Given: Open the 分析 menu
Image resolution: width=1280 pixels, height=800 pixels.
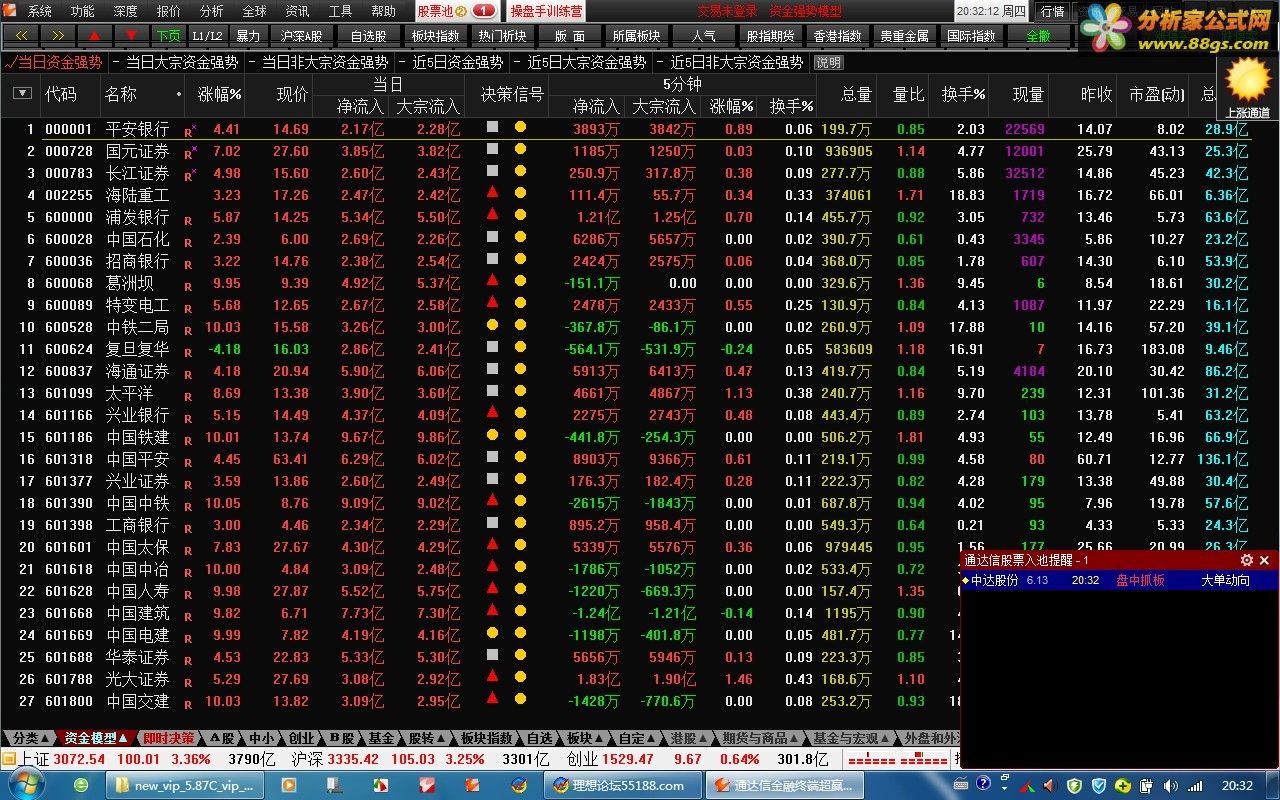Looking at the screenshot, I should click(x=212, y=11).
